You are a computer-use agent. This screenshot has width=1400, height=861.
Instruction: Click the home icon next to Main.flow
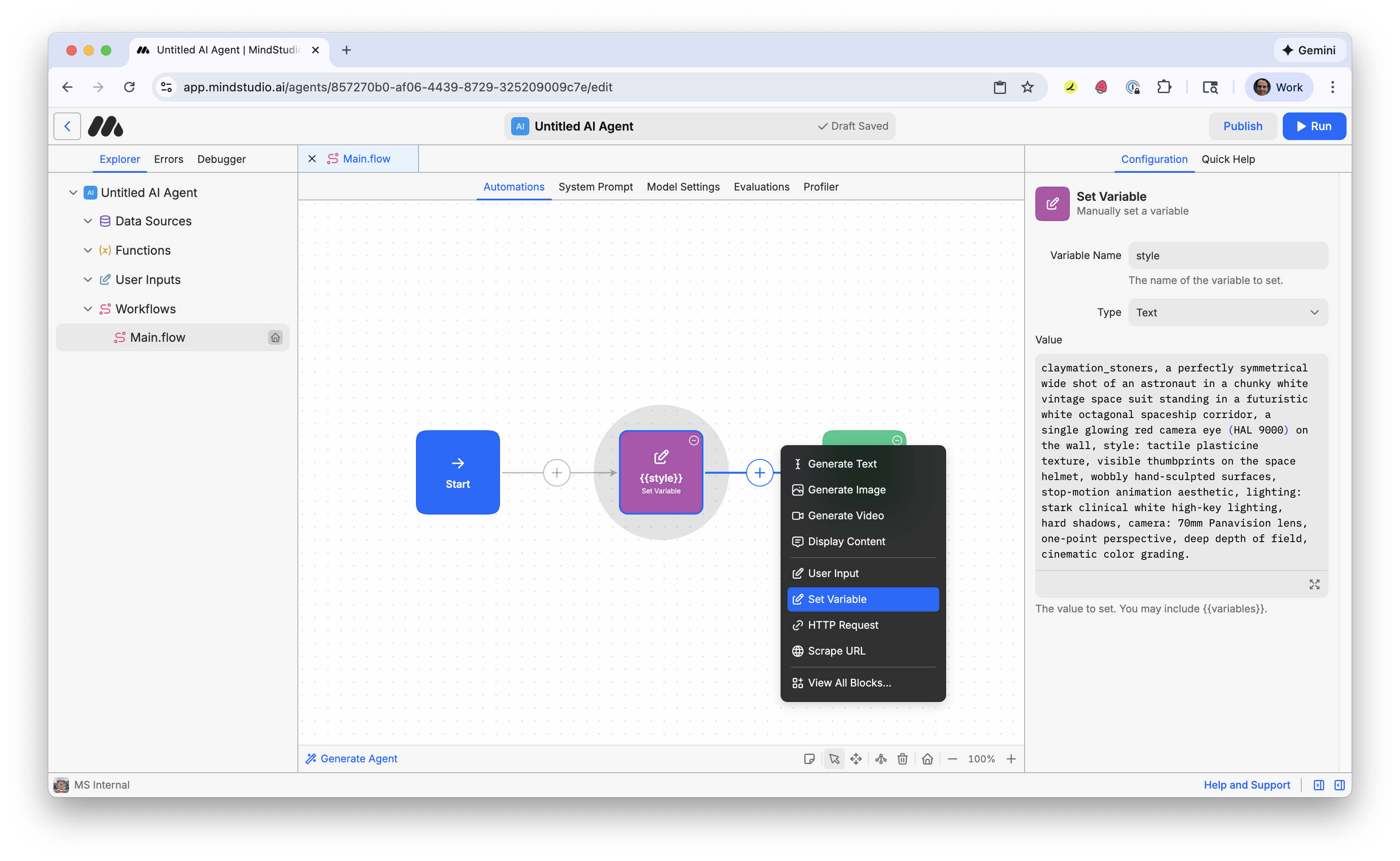coord(276,337)
